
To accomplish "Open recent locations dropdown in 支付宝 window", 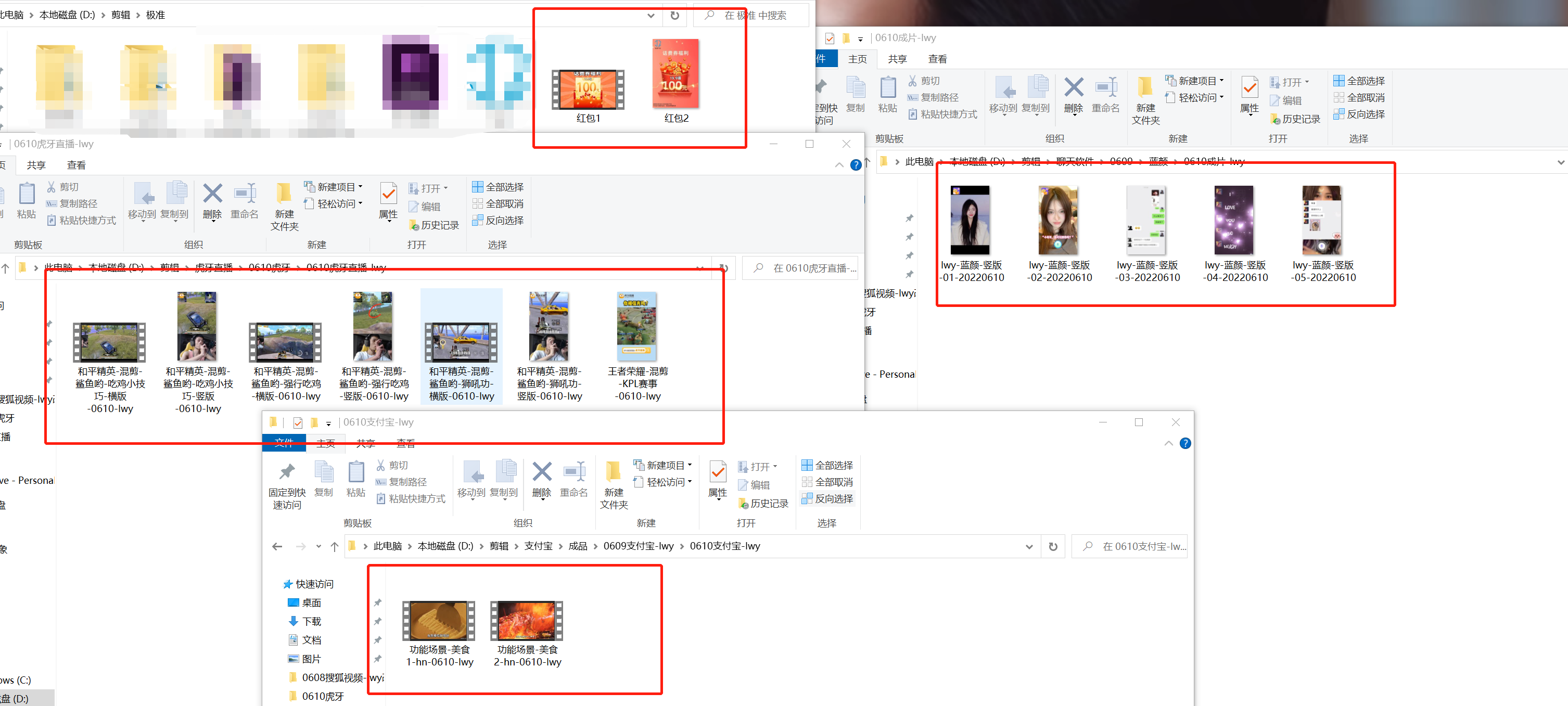I will (x=318, y=547).
